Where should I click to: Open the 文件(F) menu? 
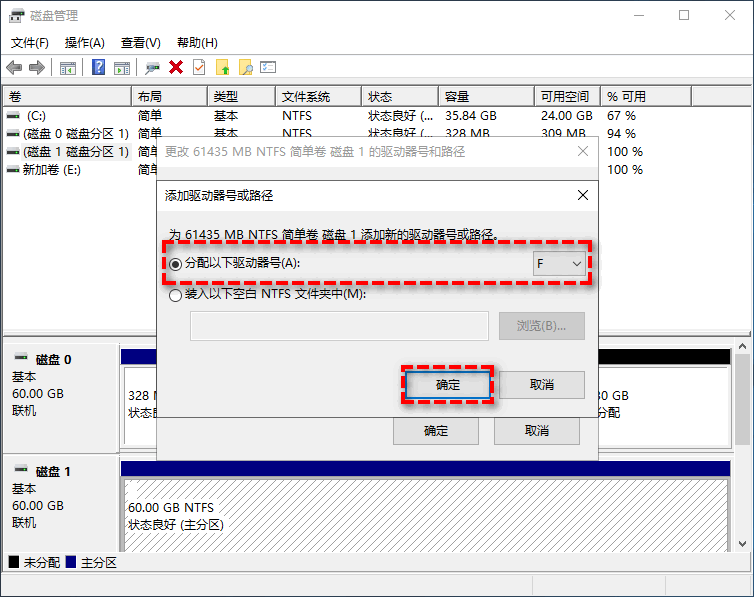coord(30,43)
